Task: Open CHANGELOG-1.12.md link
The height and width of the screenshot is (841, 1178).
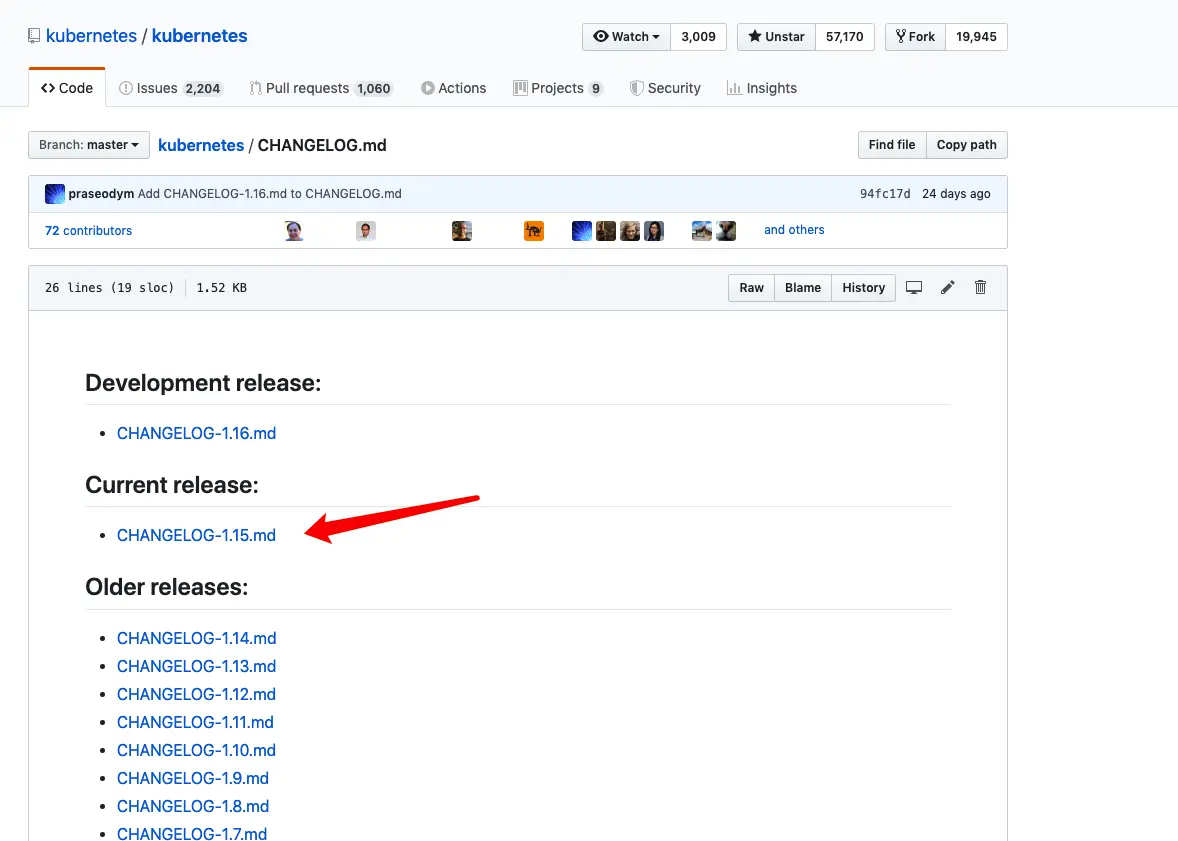Action: click(x=196, y=694)
